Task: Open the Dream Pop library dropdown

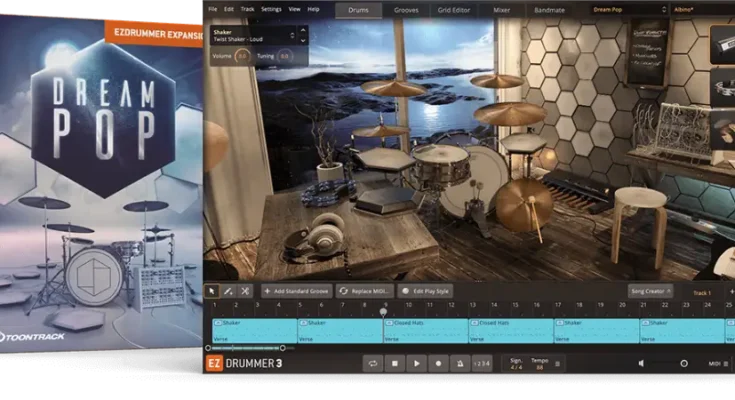Action: [x=629, y=9]
